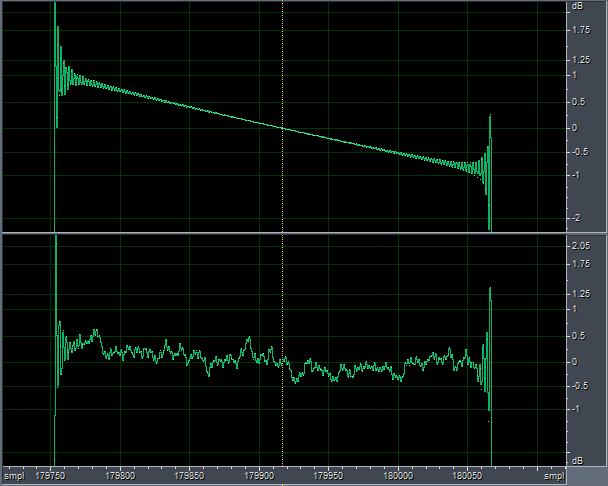Click the 179800 label on the sample ruler
This screenshot has height=486, width=608.
point(120,476)
